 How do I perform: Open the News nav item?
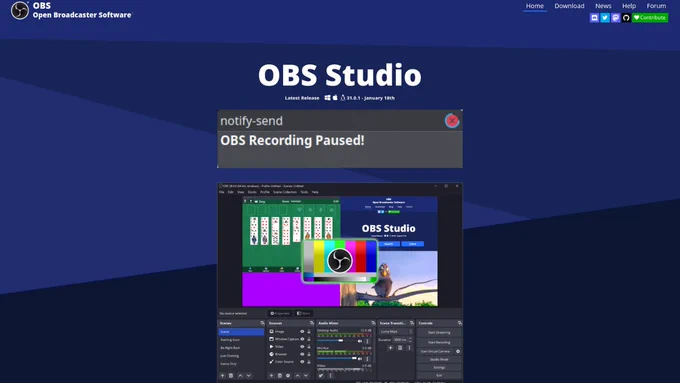[603, 6]
